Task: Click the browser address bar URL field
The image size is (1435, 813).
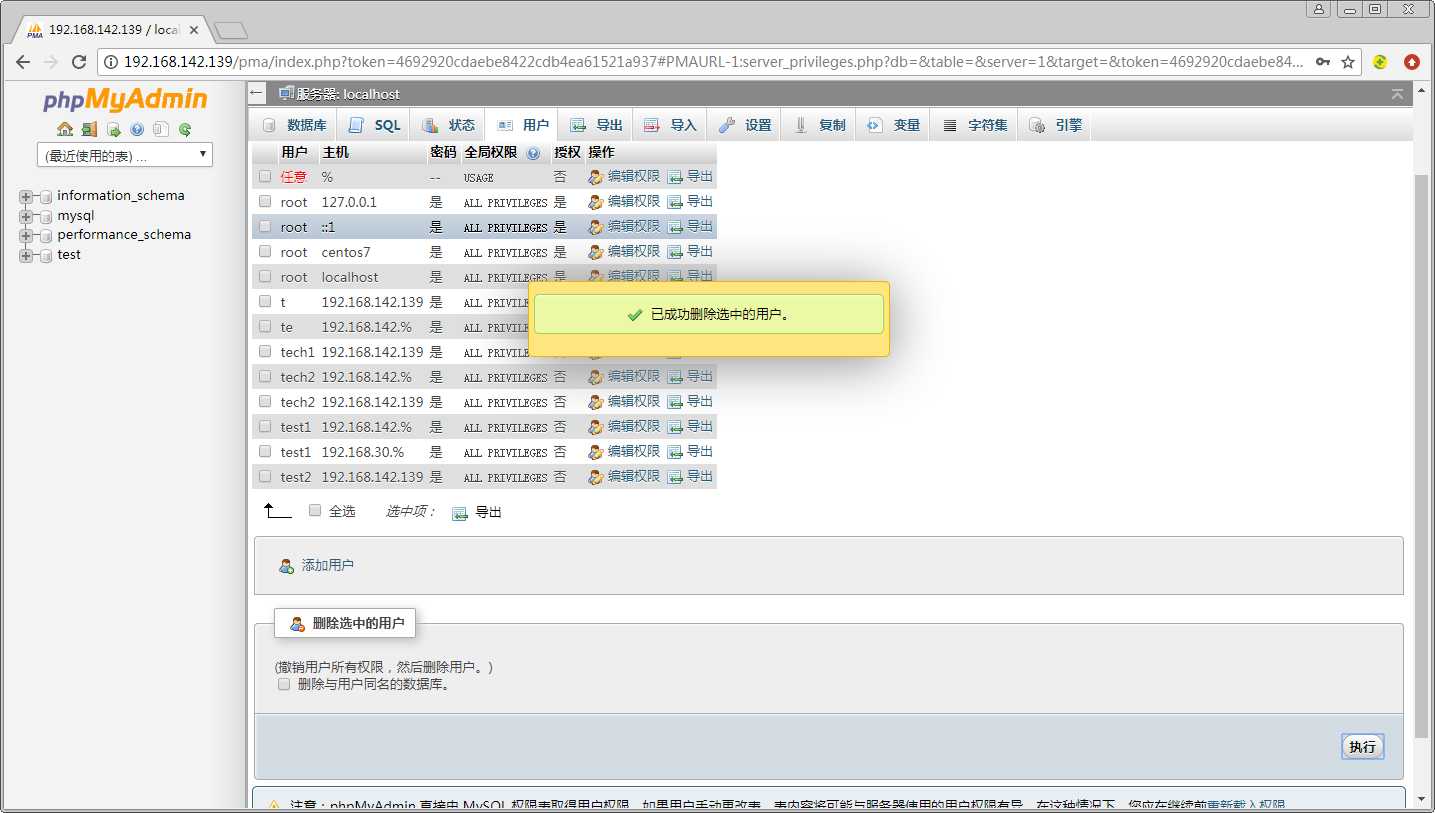Action: [x=712, y=62]
